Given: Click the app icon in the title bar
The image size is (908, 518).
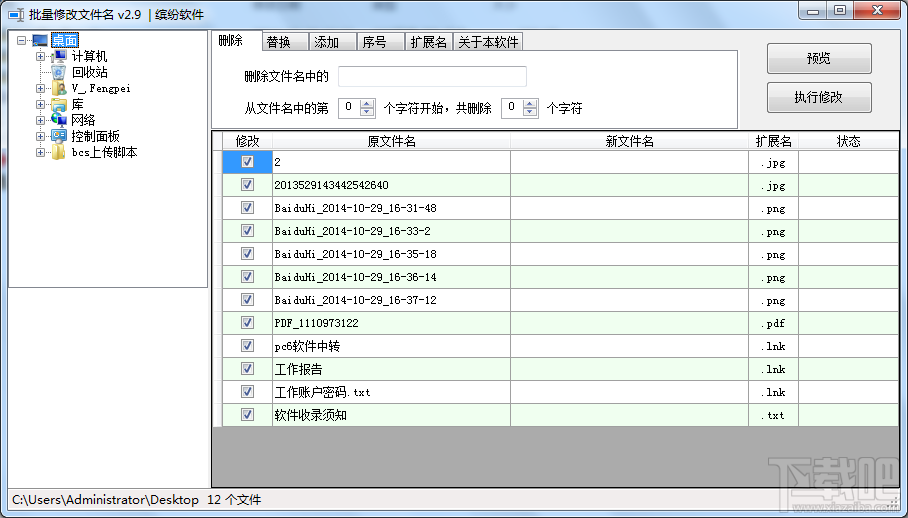Looking at the screenshot, I should (x=16, y=14).
